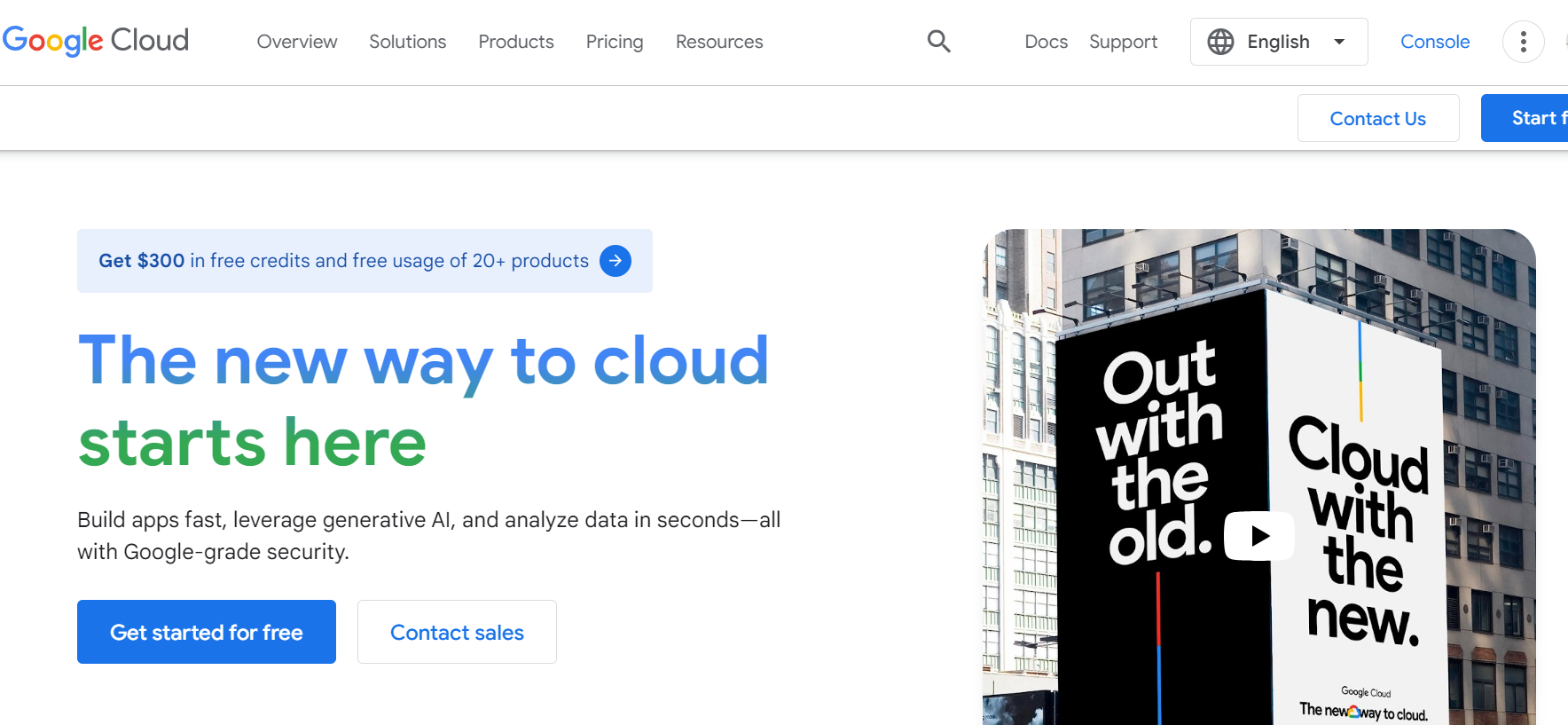Open the Overview menu

pos(297,42)
